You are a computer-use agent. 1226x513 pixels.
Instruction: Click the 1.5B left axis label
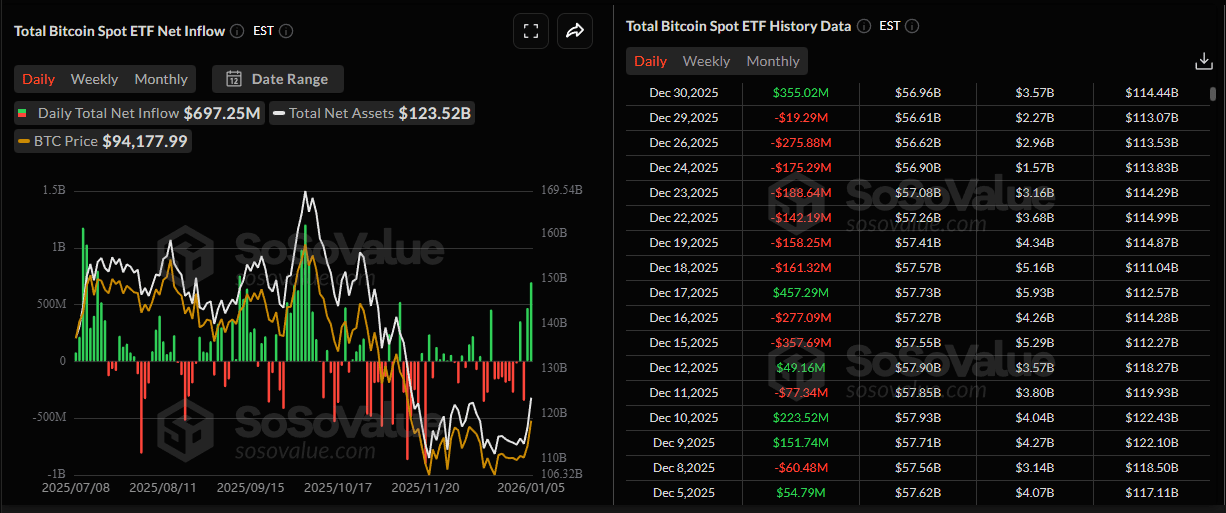[x=54, y=189]
